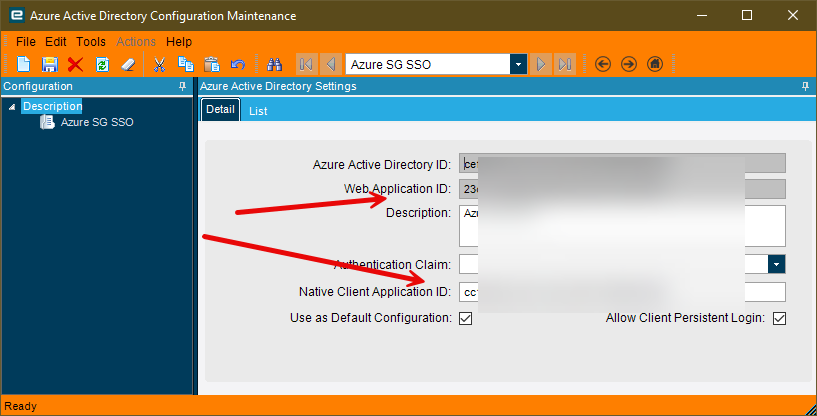Open the Authentication Claim dropdown arrow
The image size is (817, 416).
pos(776,264)
